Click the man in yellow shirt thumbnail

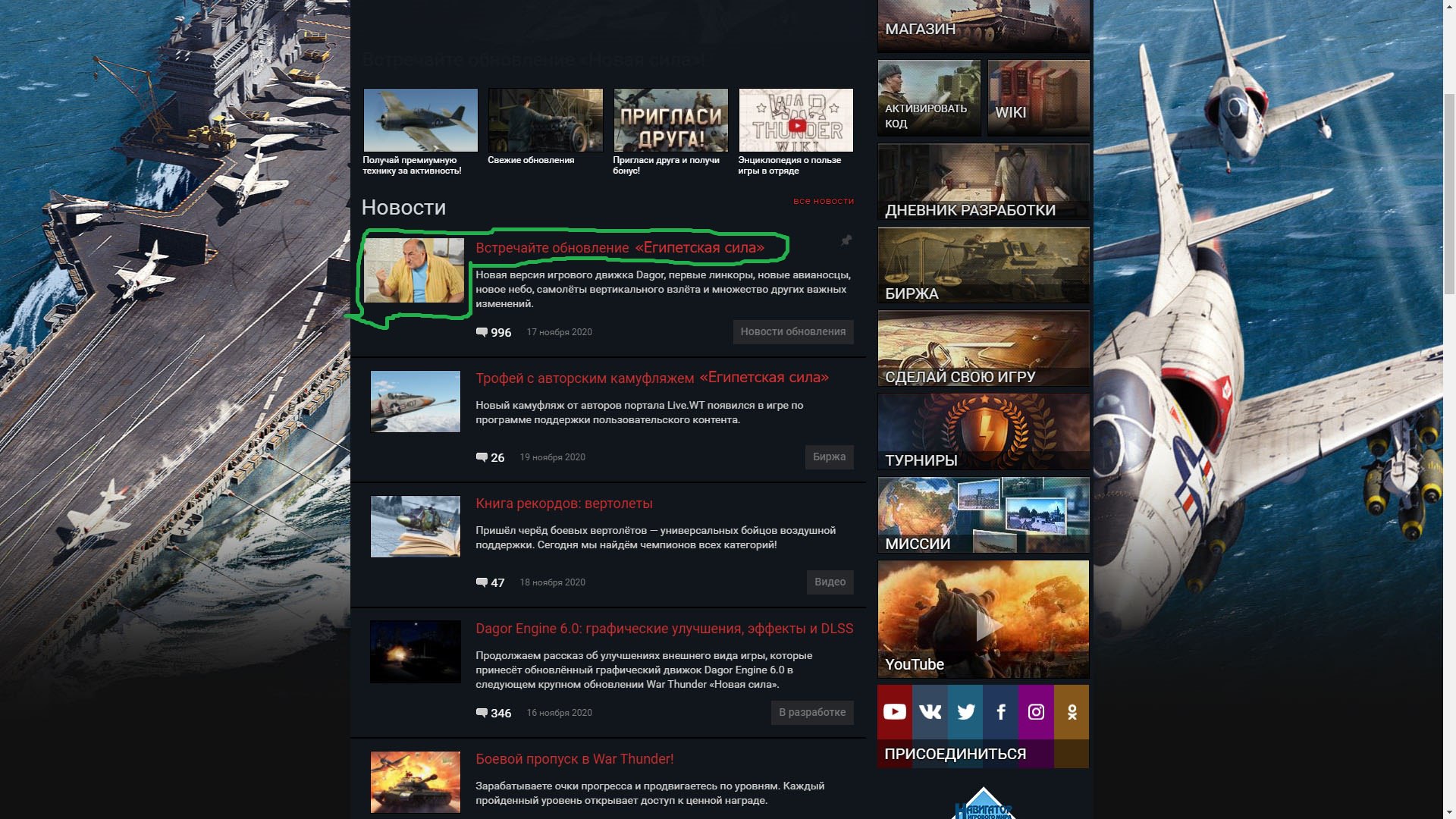tap(414, 270)
